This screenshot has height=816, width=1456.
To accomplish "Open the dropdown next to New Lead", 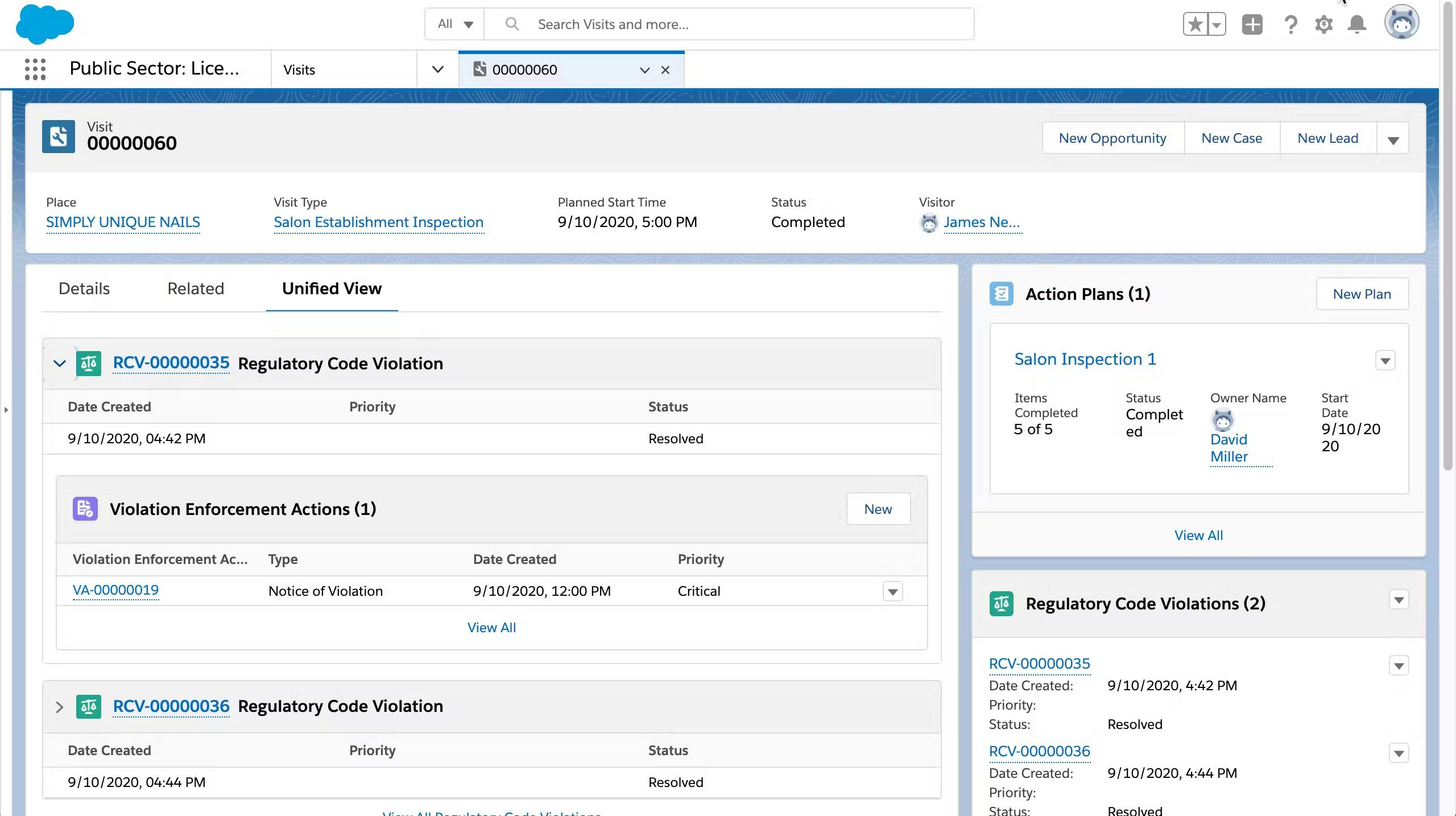I will 1392,139.
